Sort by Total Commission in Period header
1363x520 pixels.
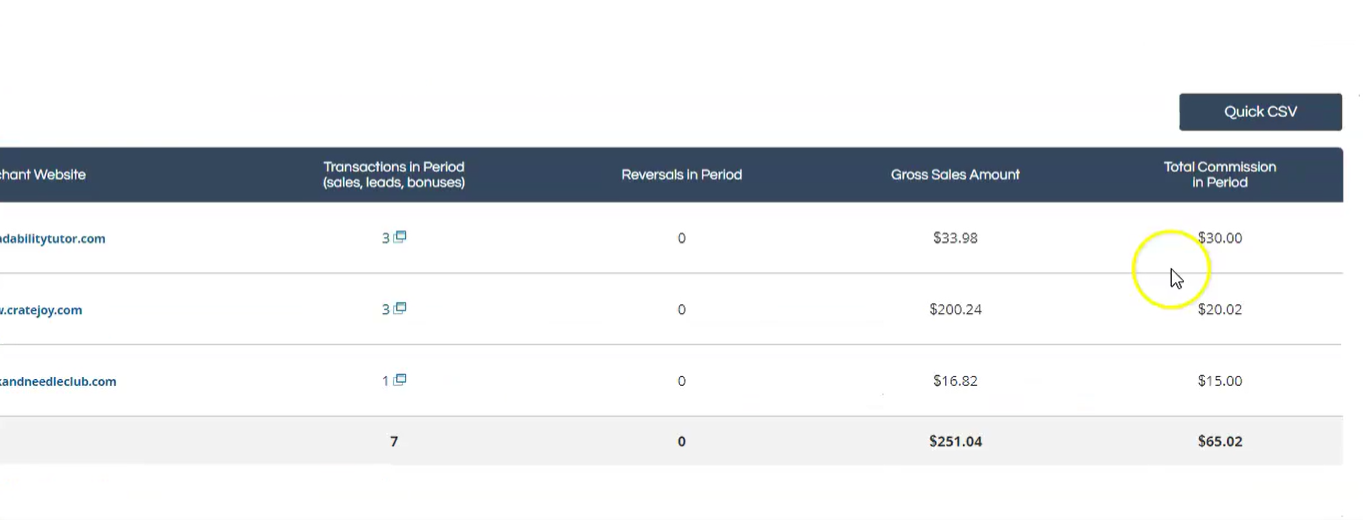(1220, 175)
